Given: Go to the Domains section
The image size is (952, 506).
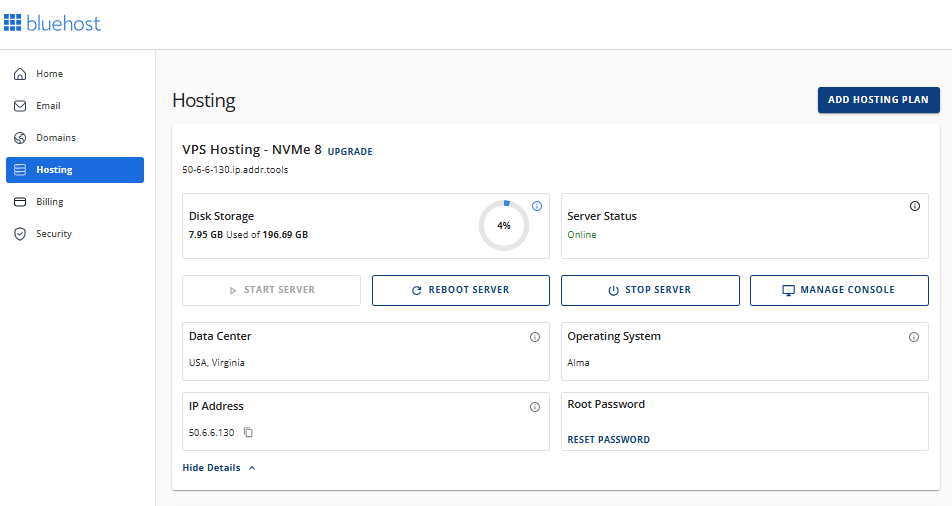Looking at the screenshot, I should (75, 138).
